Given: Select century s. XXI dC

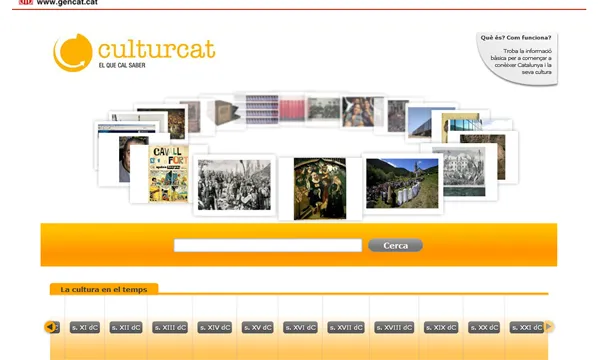Looking at the screenshot, I should (x=527, y=327).
